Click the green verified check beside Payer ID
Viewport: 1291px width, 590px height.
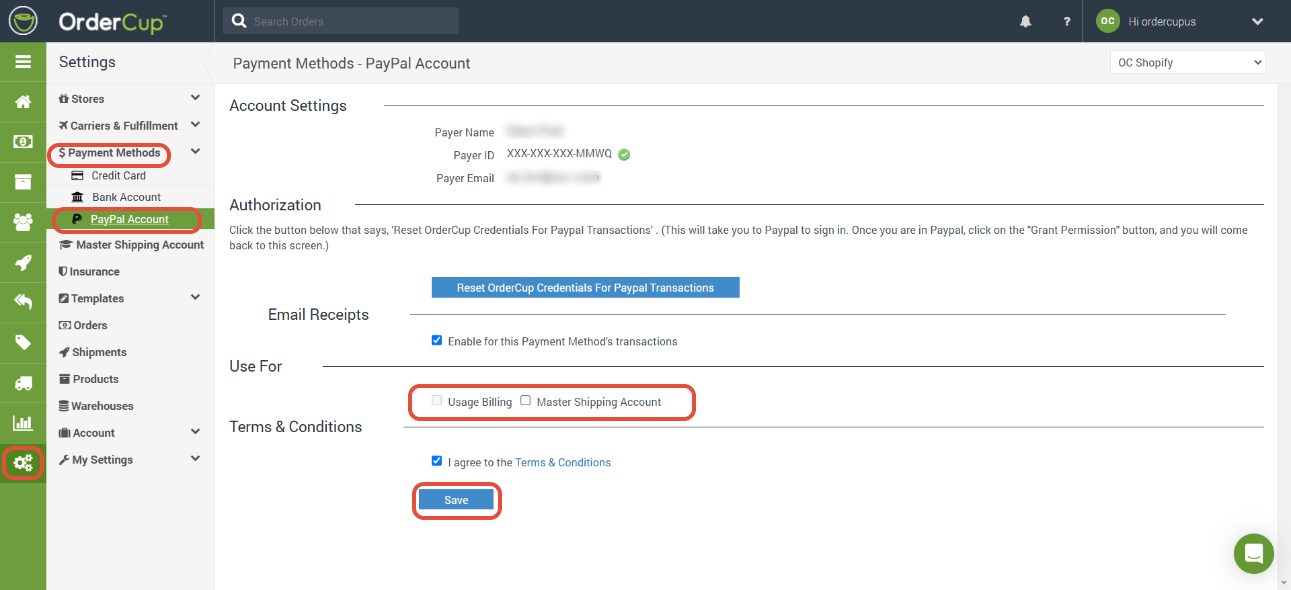(x=624, y=154)
